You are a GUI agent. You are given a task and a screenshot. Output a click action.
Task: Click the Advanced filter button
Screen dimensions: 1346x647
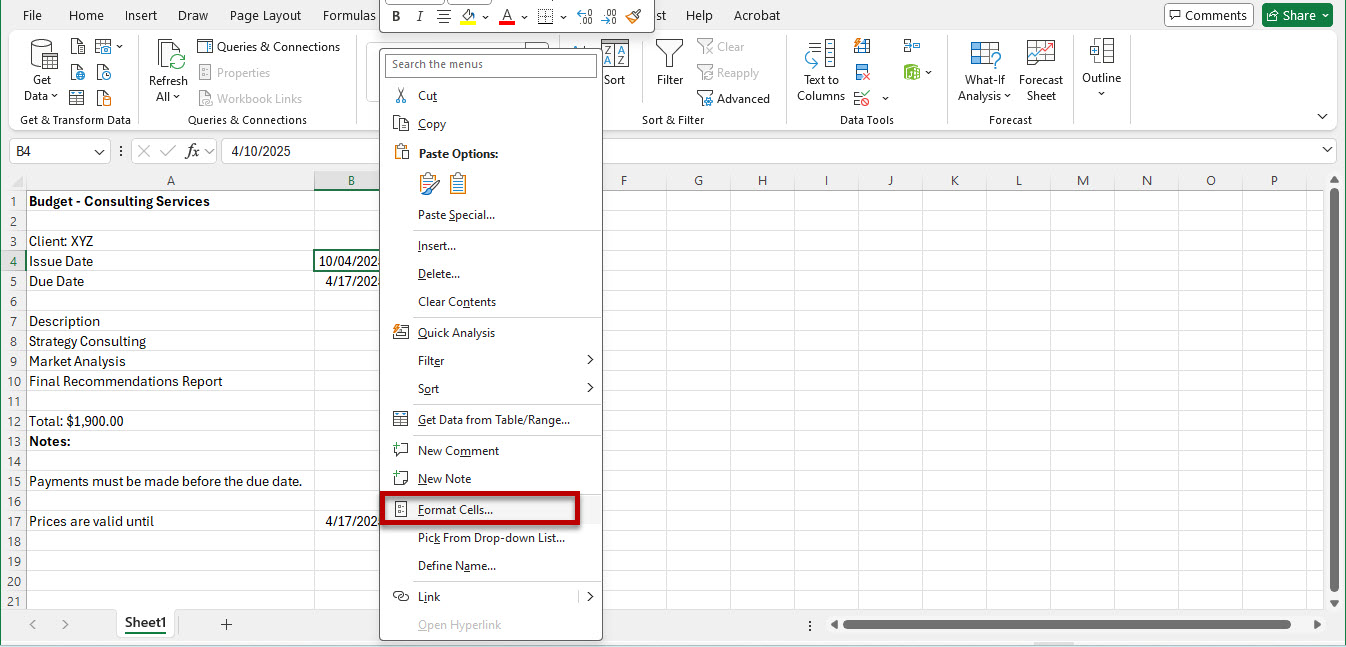[x=733, y=98]
